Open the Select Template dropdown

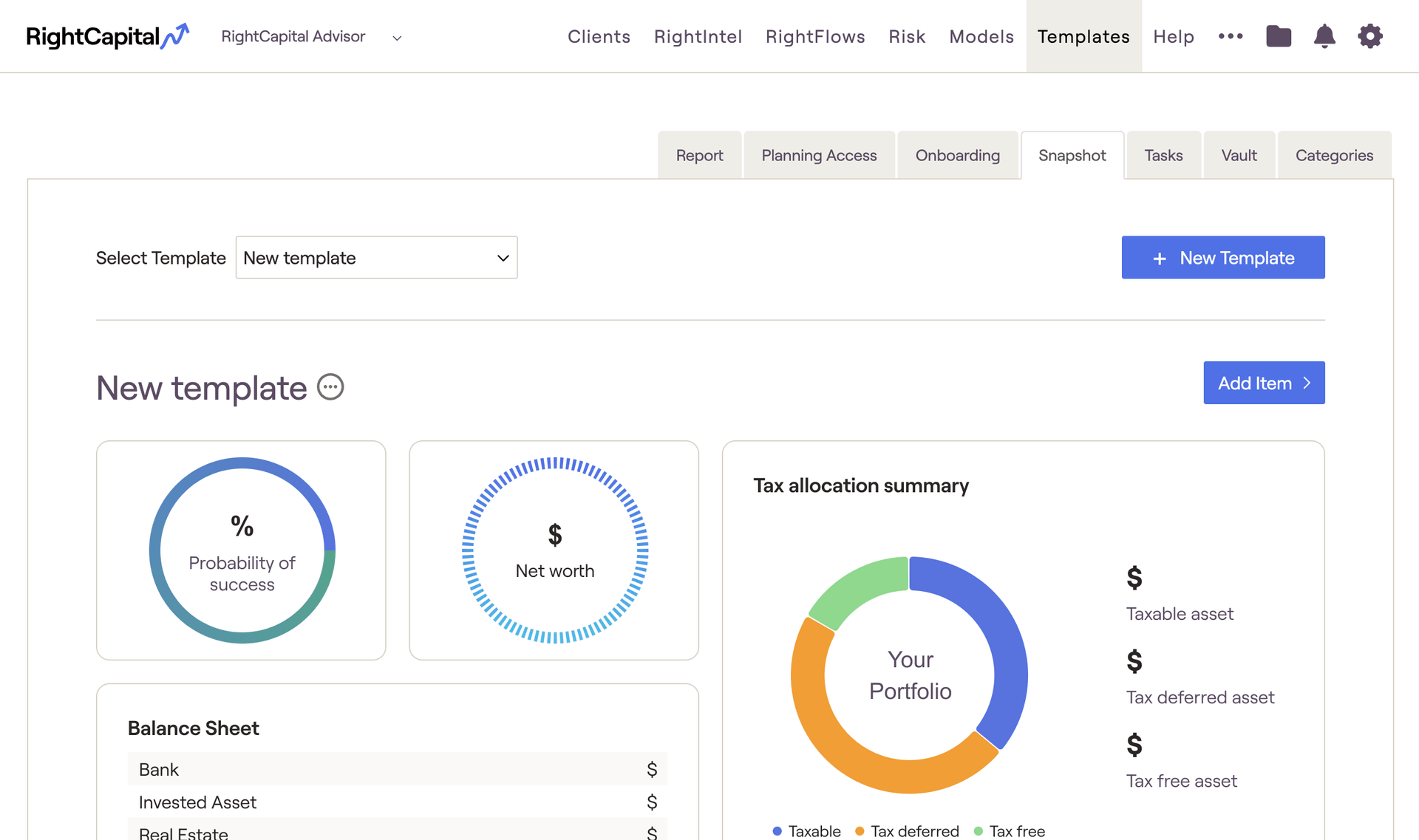point(376,258)
